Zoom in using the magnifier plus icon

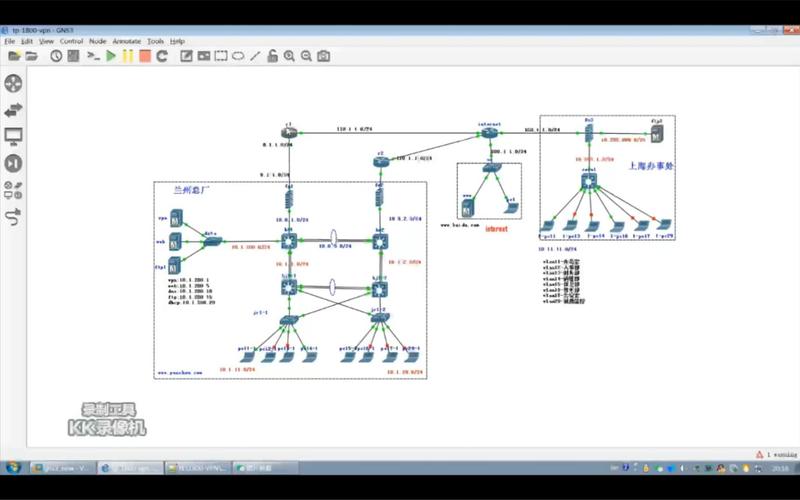click(x=289, y=56)
